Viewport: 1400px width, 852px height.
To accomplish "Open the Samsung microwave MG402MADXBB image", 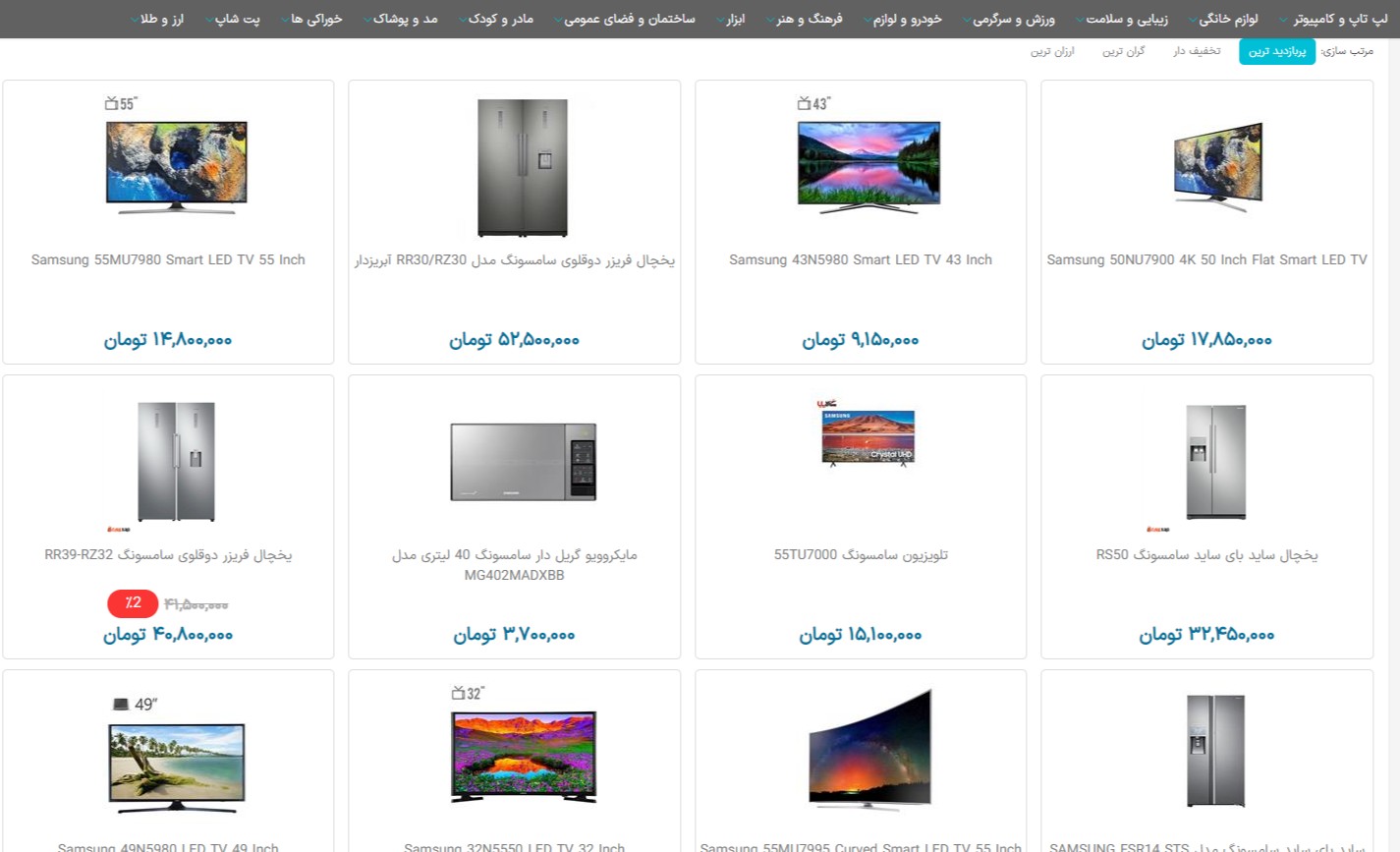I will [x=523, y=462].
